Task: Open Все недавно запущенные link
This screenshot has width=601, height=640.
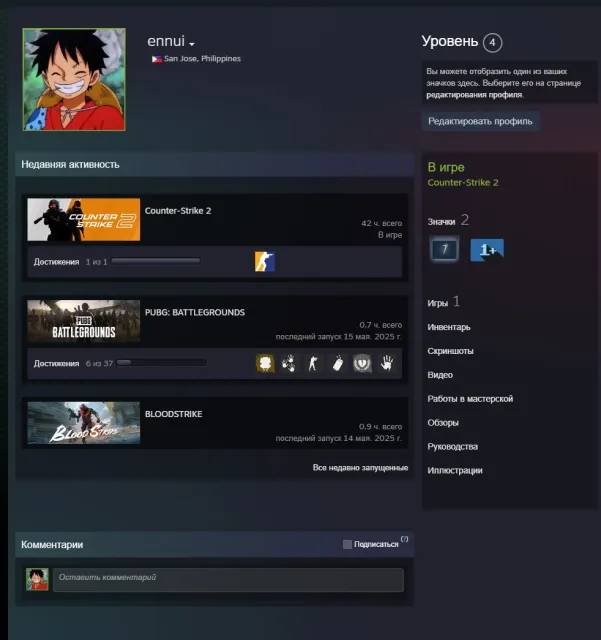Action: 361,468
